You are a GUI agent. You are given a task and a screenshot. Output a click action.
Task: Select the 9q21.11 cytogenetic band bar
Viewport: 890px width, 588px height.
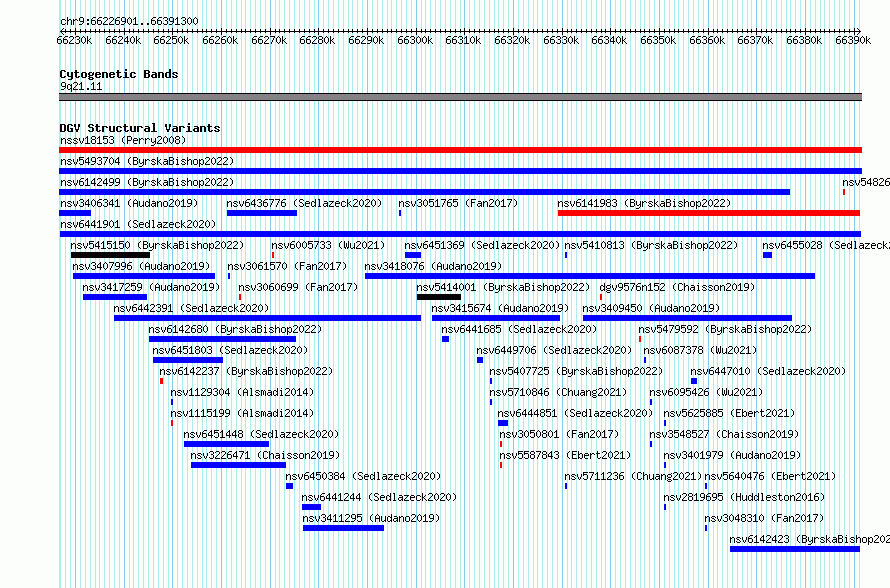[460, 97]
